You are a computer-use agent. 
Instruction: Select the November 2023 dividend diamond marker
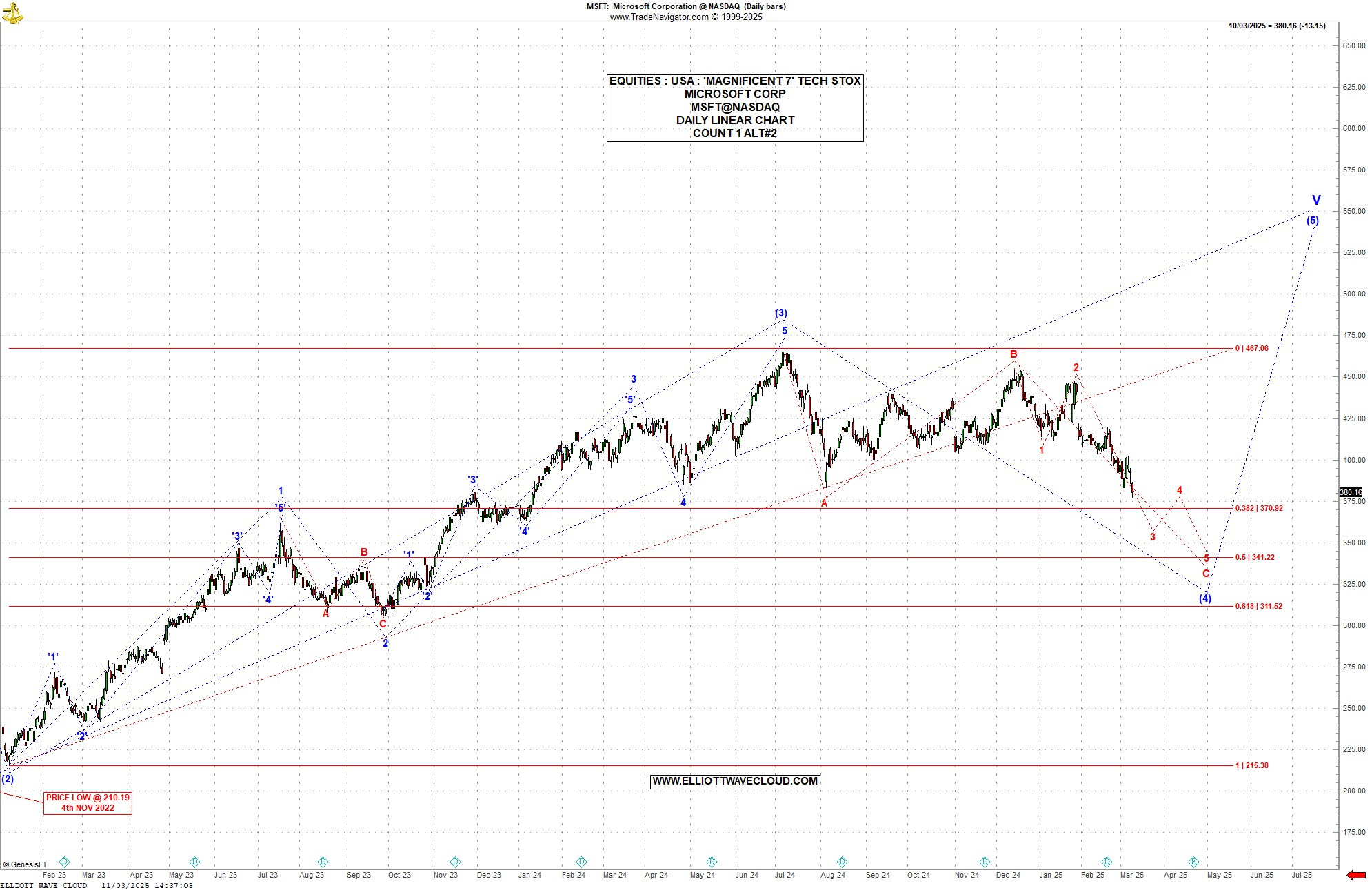[455, 862]
